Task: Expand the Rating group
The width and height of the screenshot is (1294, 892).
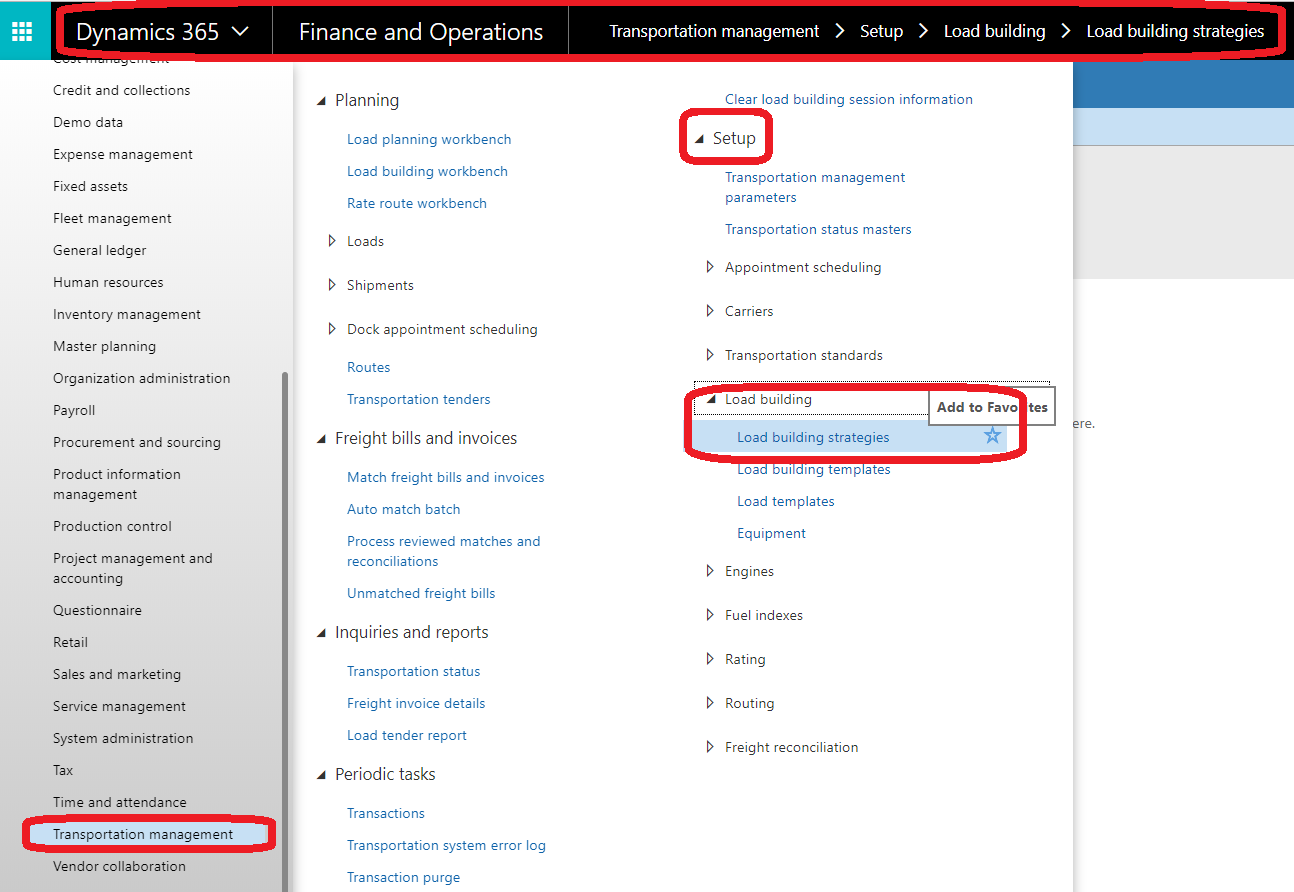Action: 710,659
